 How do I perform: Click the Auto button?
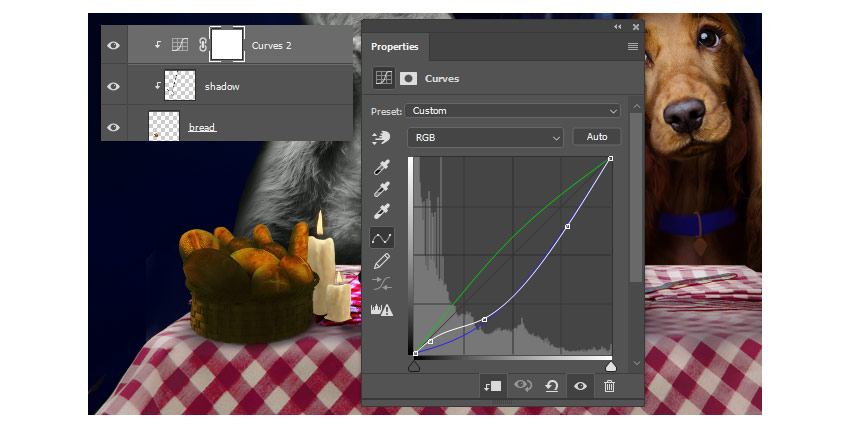597,137
